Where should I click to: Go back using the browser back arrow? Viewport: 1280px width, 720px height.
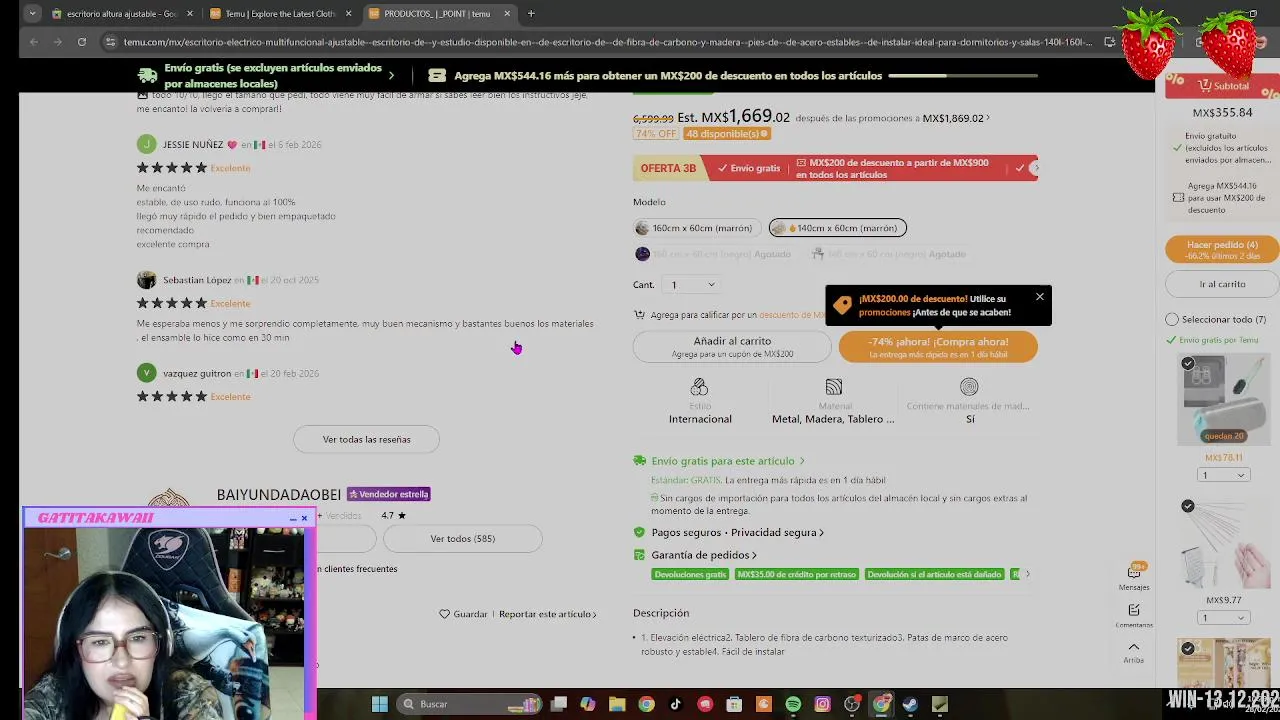[34, 42]
